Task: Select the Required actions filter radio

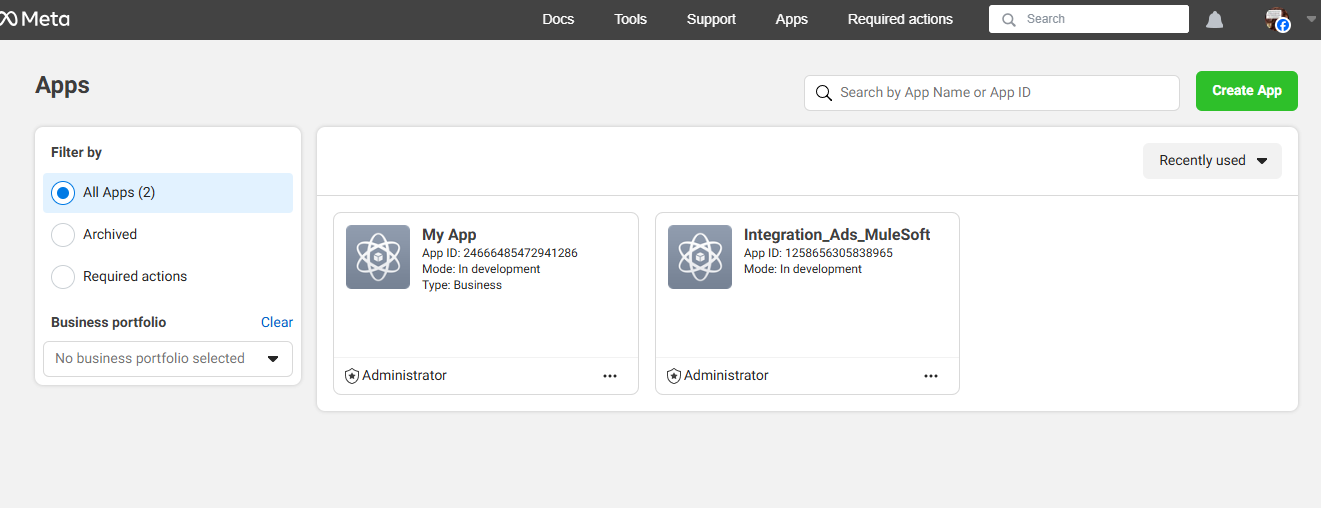Action: pyautogui.click(x=63, y=277)
